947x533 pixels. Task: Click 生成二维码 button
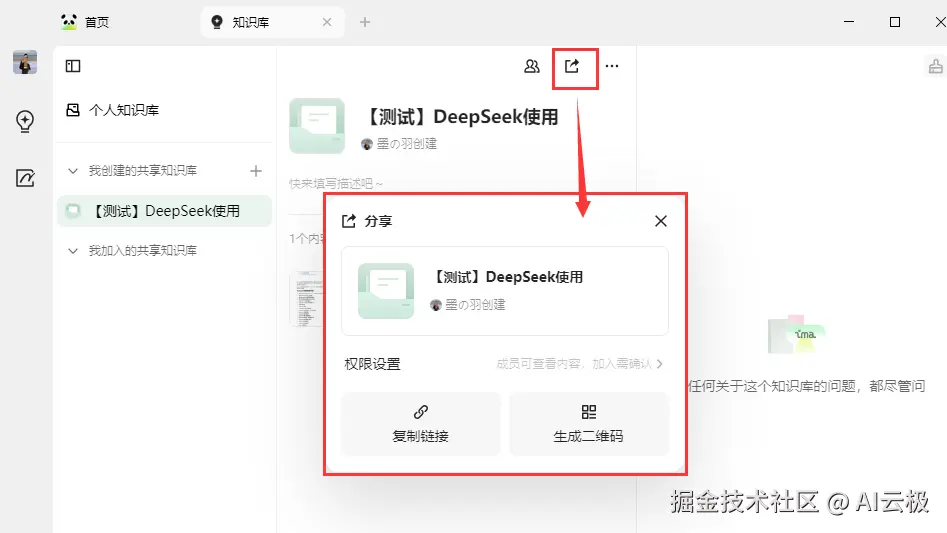pyautogui.click(x=589, y=424)
